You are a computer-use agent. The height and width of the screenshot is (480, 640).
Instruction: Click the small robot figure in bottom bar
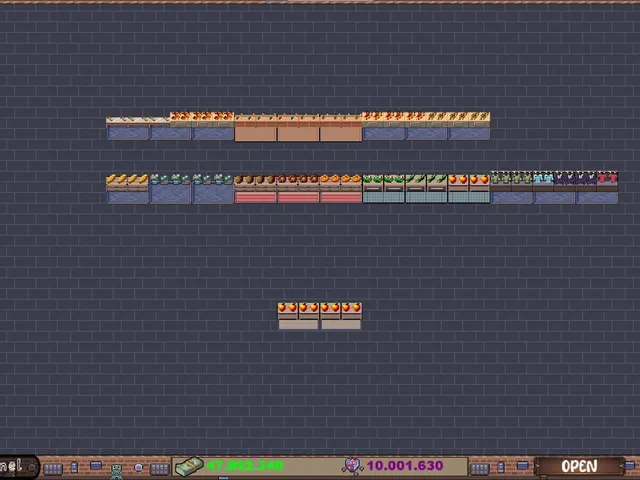pyautogui.click(x=117, y=471)
